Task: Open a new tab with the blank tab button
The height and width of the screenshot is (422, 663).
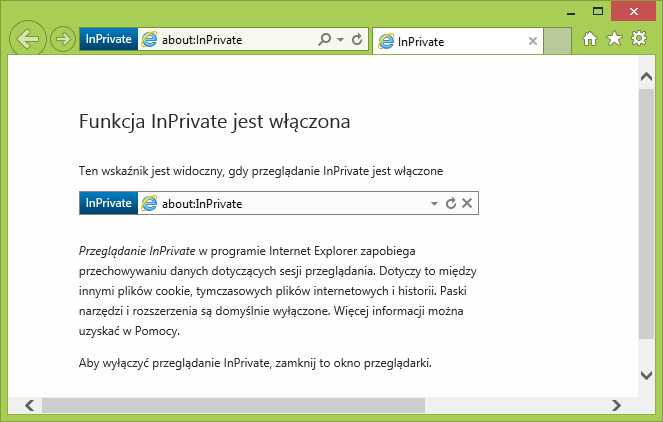Action: pyautogui.click(x=557, y=41)
